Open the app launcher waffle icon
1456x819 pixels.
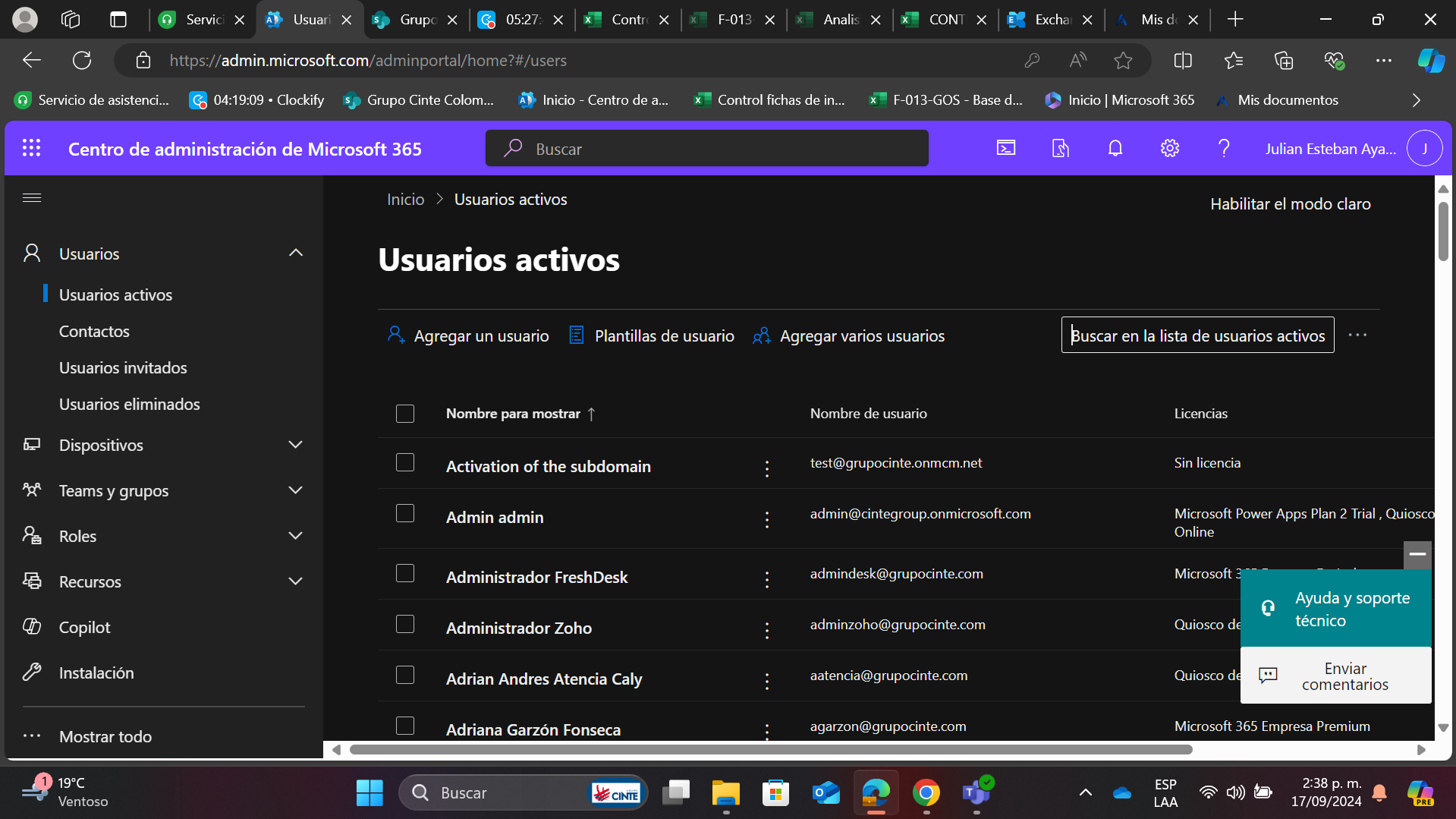31,148
